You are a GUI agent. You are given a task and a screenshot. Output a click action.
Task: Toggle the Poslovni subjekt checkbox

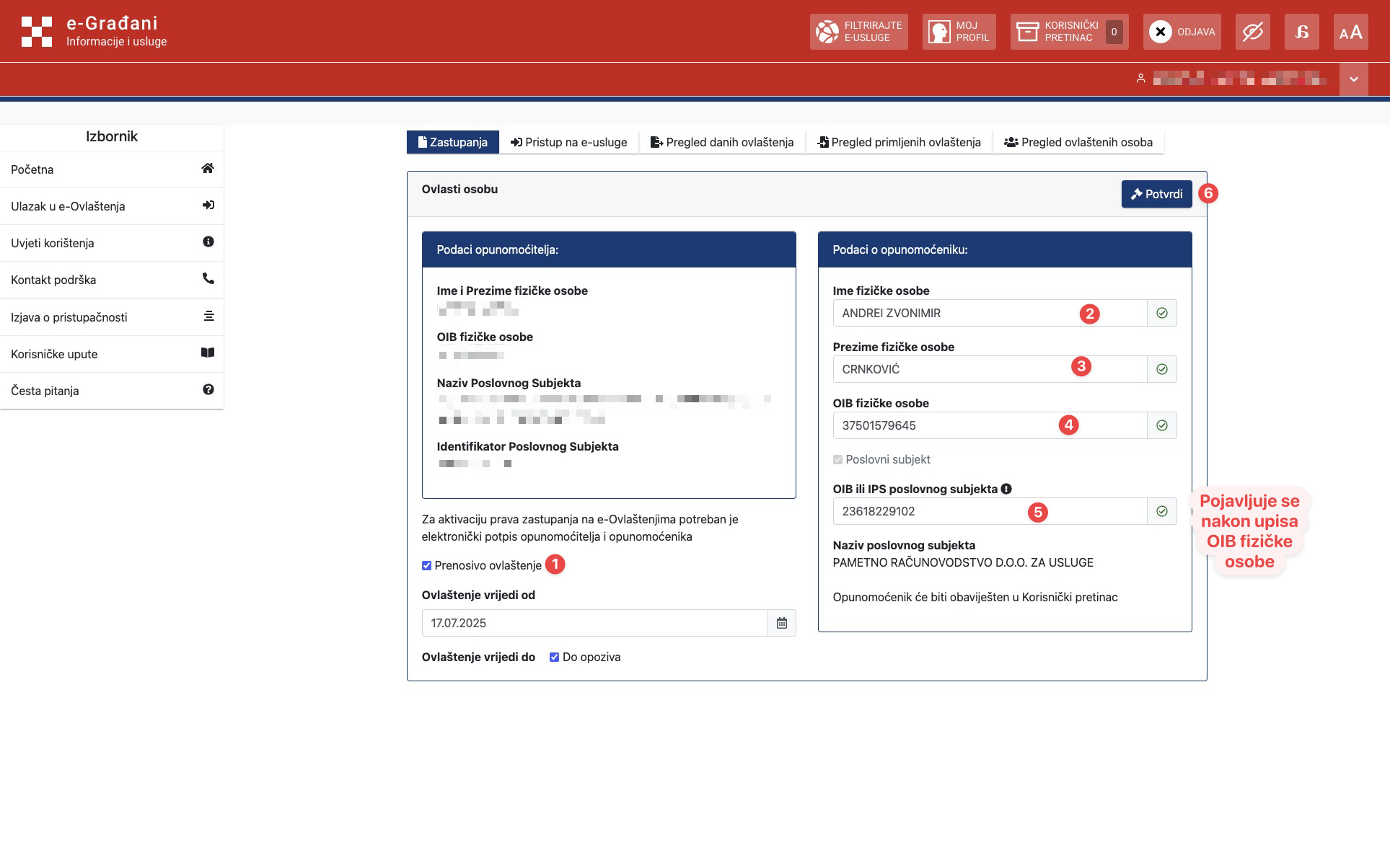837,459
